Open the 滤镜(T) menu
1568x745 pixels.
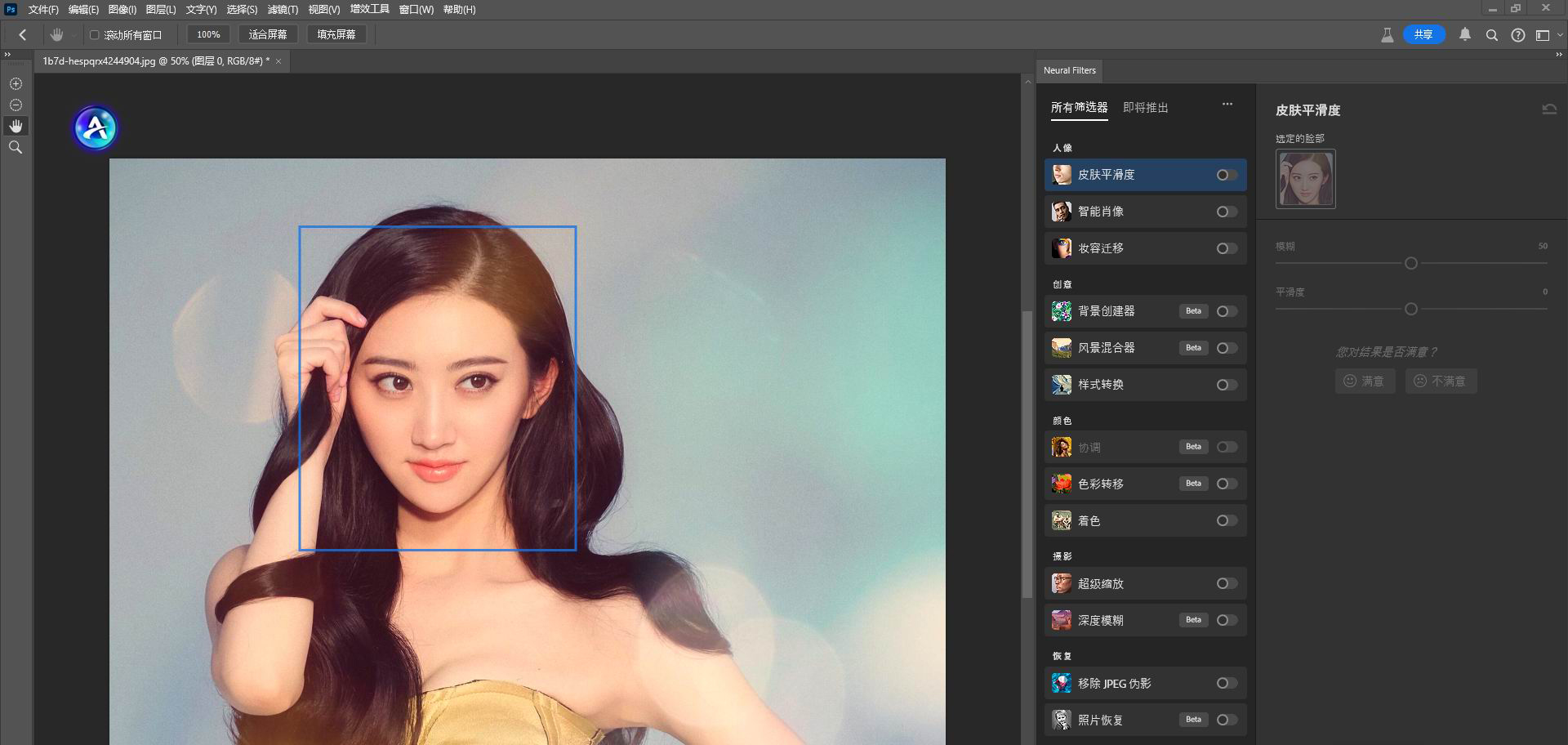tap(283, 9)
